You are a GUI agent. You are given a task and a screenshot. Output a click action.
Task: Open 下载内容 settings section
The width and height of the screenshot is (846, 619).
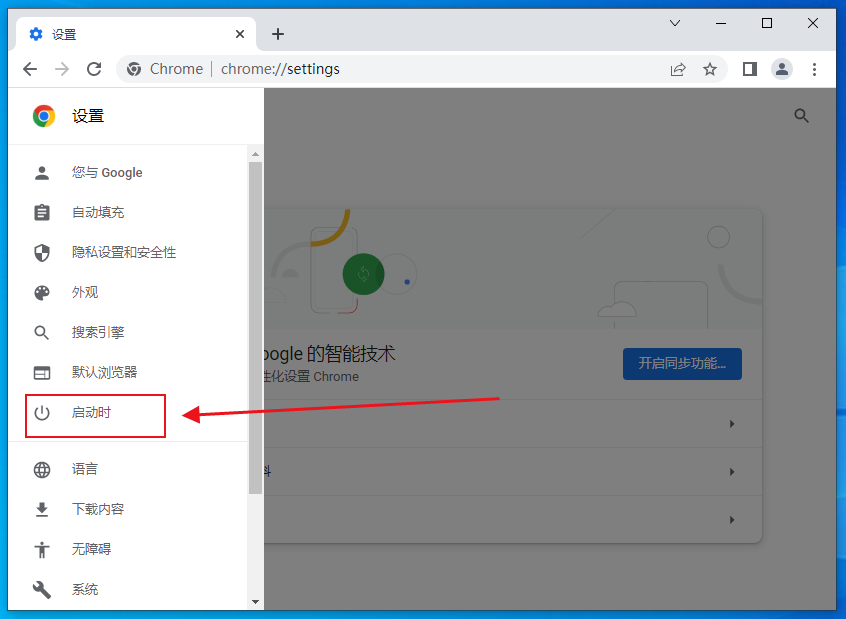coord(128,509)
